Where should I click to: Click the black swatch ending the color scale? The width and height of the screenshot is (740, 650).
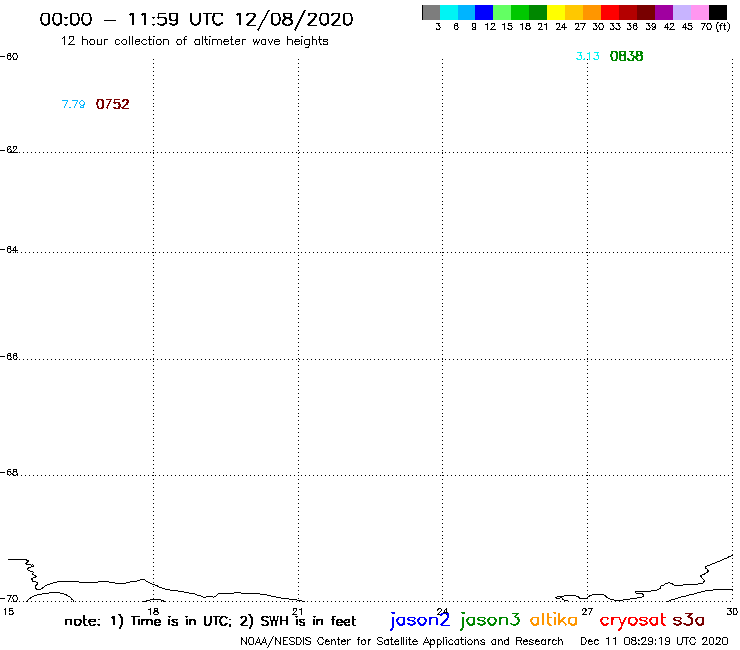point(718,12)
